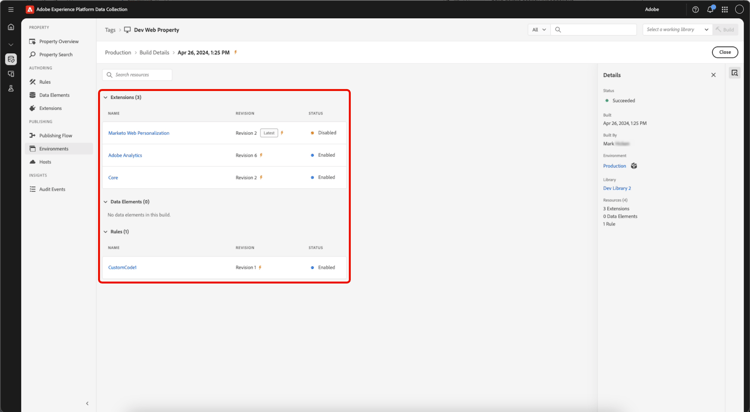Click Production breadcrumb

pyautogui.click(x=118, y=53)
